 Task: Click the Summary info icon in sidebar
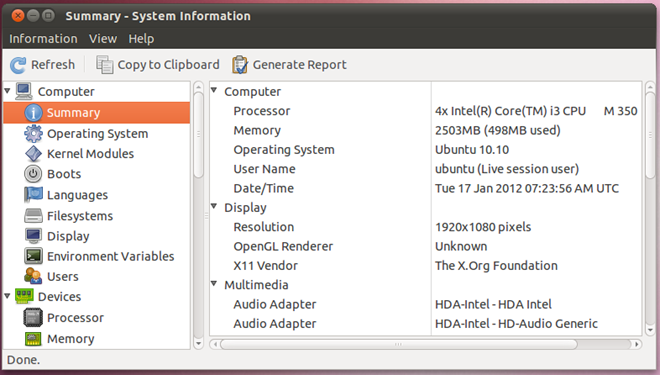point(33,113)
